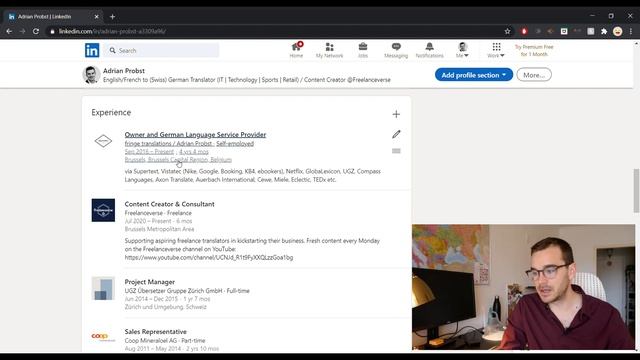Click the Freelanceverse company logo

point(103,210)
